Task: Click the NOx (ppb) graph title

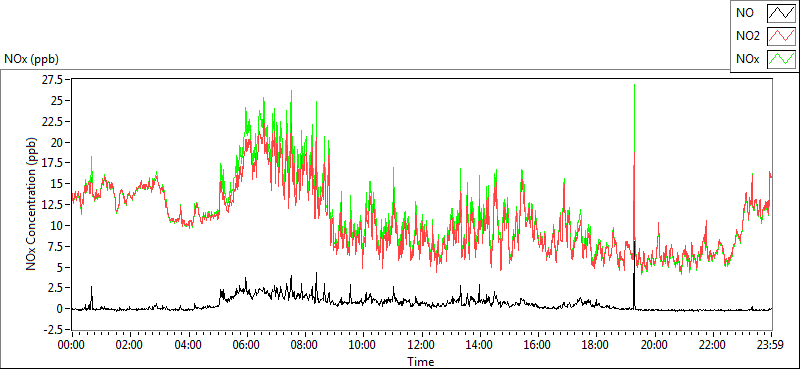Action: [x=32, y=59]
